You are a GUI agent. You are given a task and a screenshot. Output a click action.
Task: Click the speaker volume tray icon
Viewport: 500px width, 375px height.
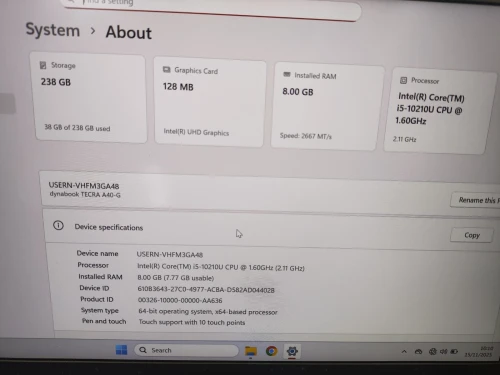click(x=444, y=352)
